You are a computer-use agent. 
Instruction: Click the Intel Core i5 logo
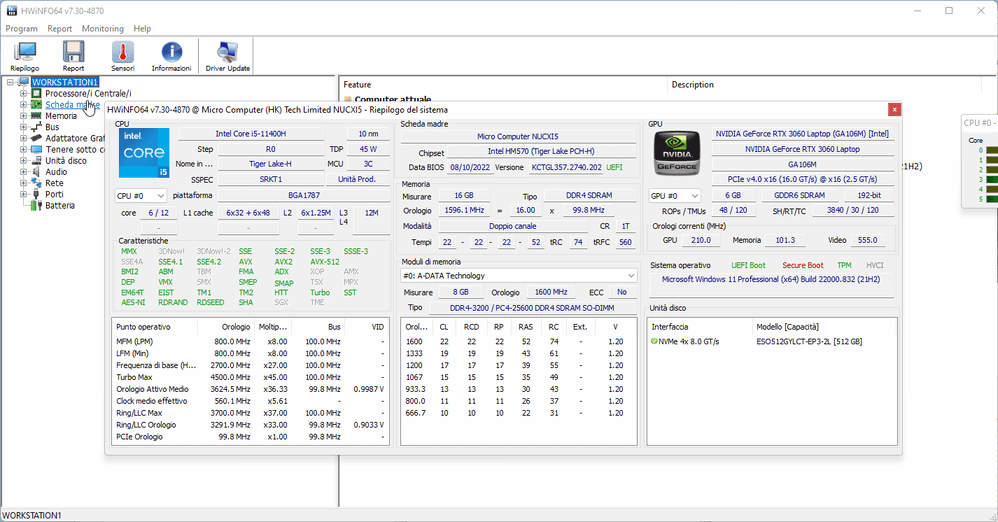coord(143,152)
